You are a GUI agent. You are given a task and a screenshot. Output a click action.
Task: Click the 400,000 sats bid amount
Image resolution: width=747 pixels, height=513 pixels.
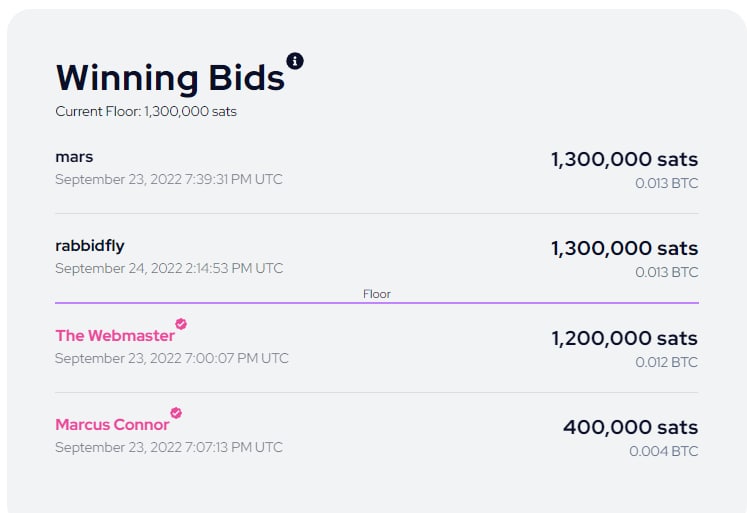(x=630, y=427)
